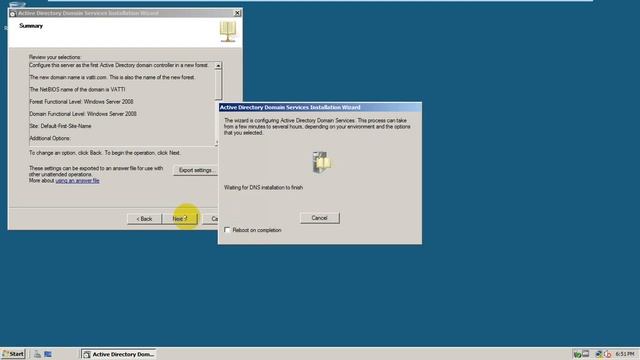Click the Cancel button of the Summary wizard

coord(211,219)
